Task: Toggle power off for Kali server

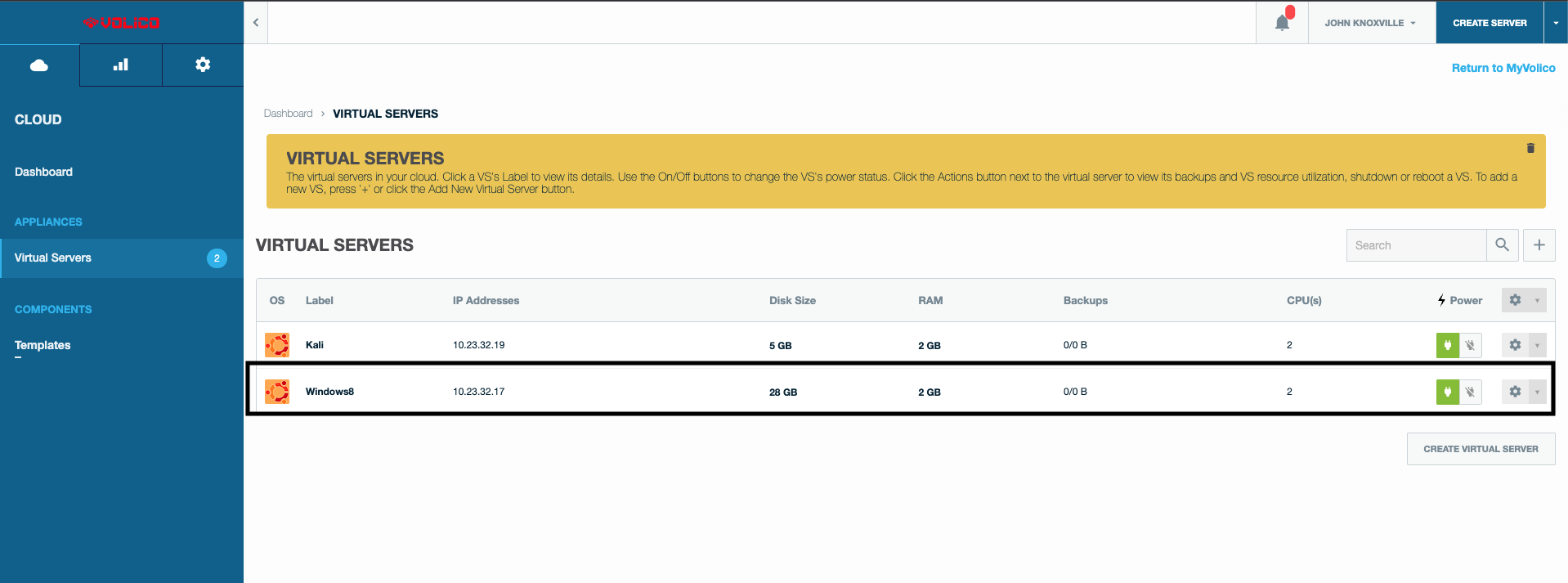Action: tap(1470, 345)
